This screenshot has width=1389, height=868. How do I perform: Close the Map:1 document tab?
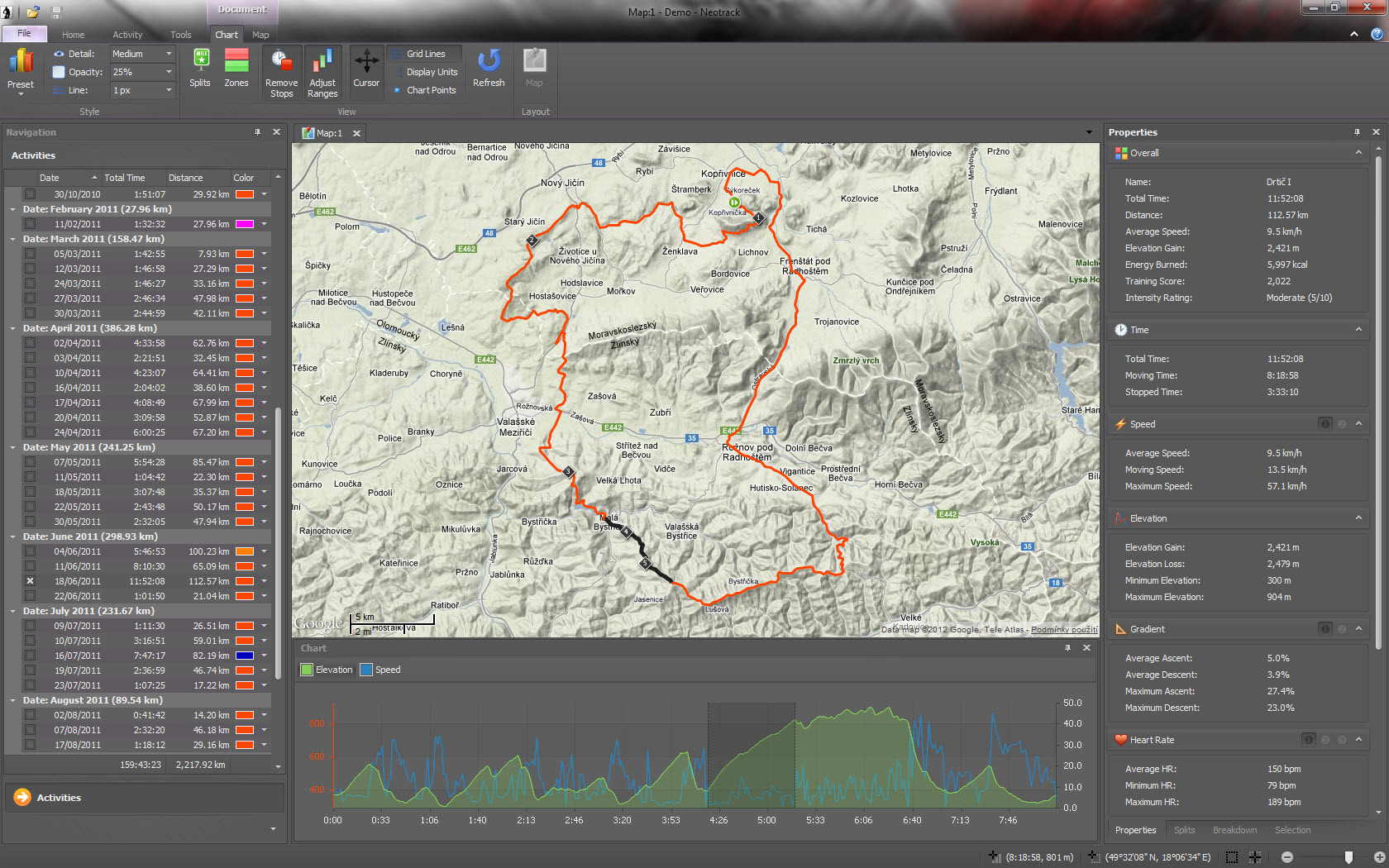tap(356, 133)
